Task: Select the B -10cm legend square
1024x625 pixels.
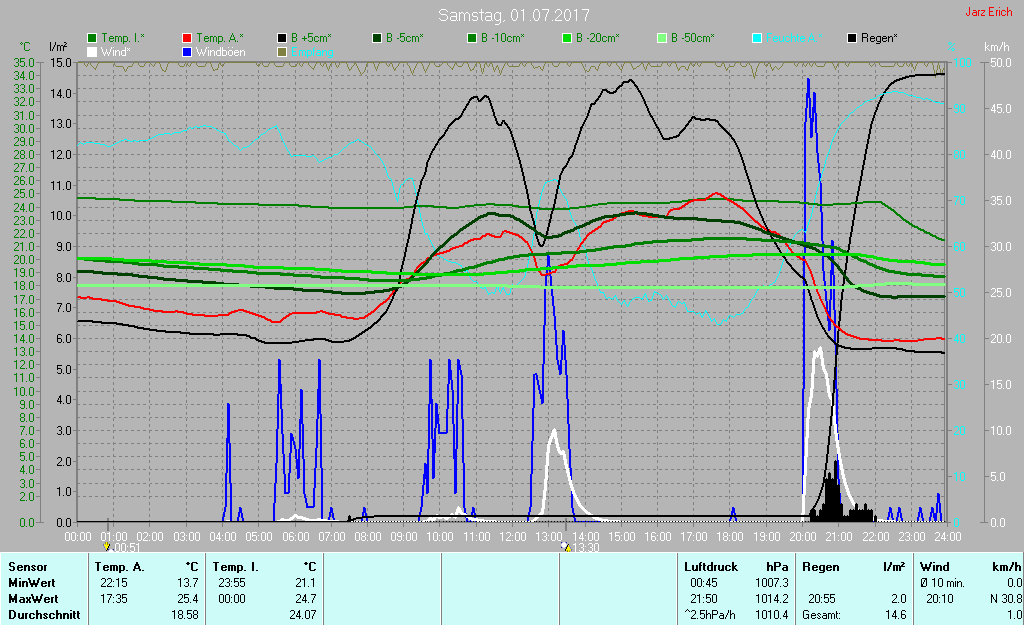Action: (473, 38)
